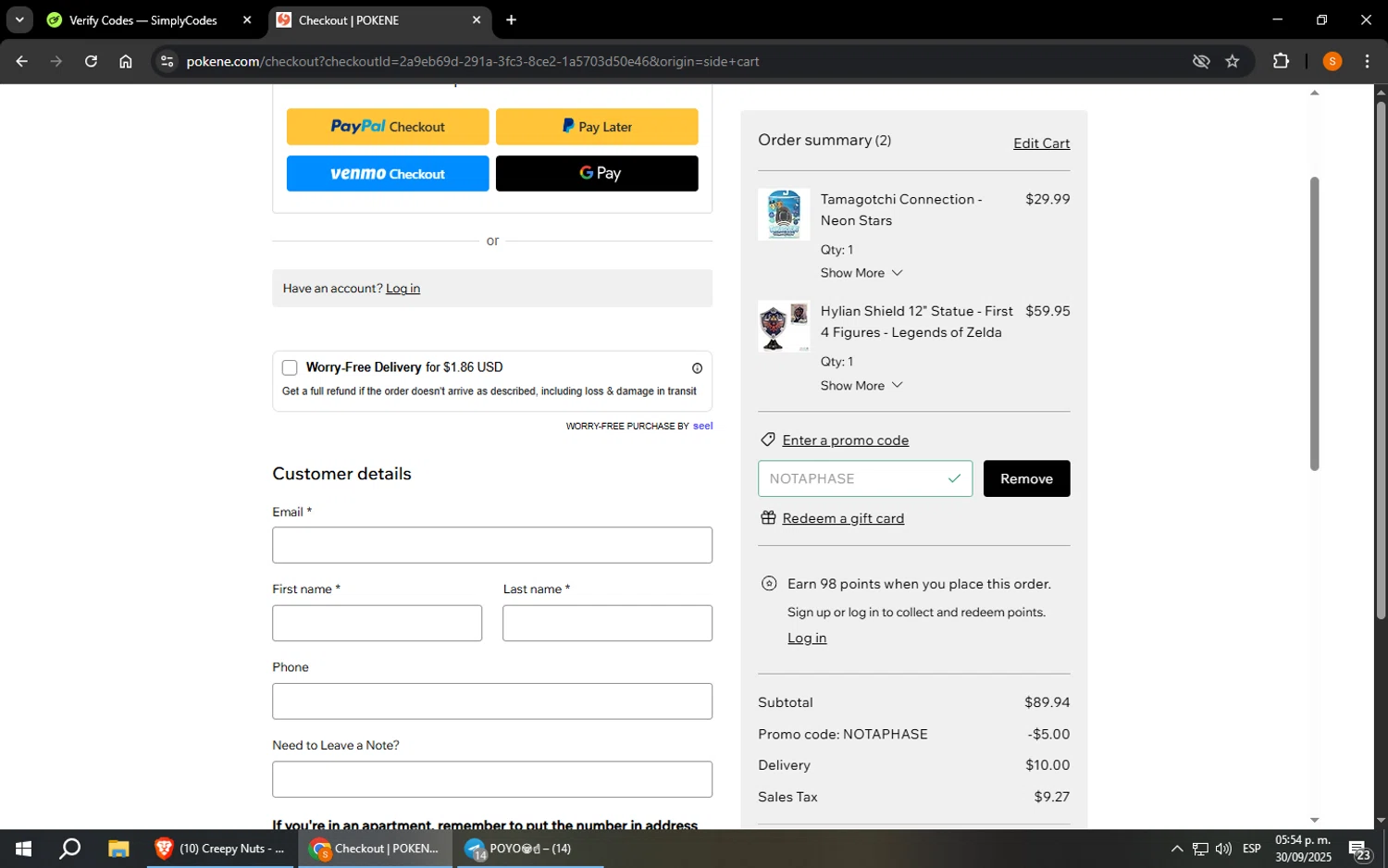Pay with PayPal Checkout button
The image size is (1388, 868).
point(388,127)
